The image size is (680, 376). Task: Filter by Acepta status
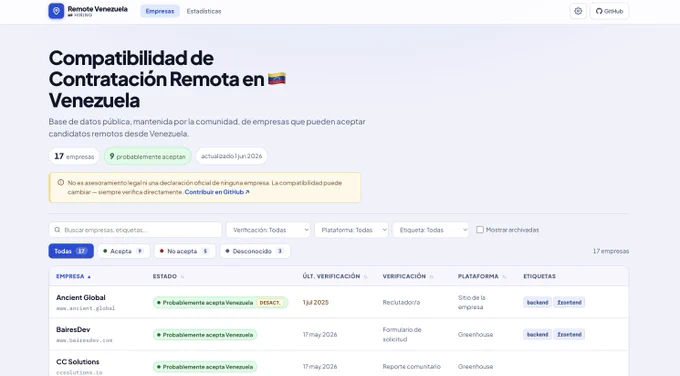pyautogui.click(x=124, y=251)
